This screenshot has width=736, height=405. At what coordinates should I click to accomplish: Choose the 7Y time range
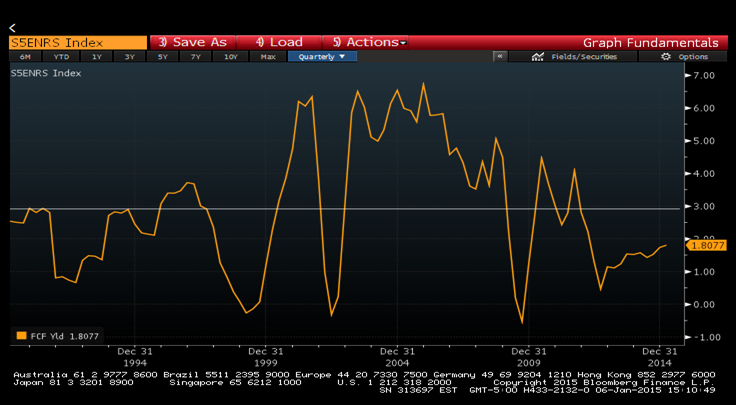click(x=196, y=57)
